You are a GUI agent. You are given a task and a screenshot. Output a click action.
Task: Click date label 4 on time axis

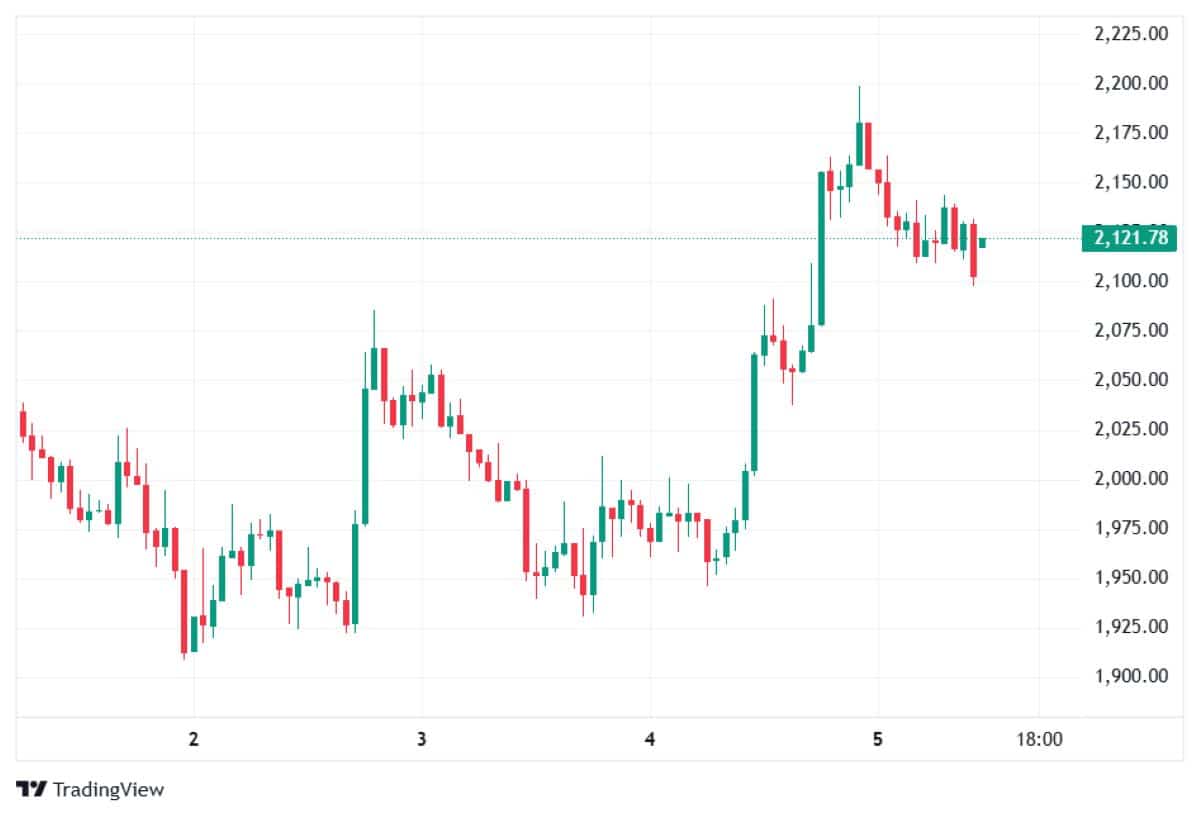[x=650, y=740]
